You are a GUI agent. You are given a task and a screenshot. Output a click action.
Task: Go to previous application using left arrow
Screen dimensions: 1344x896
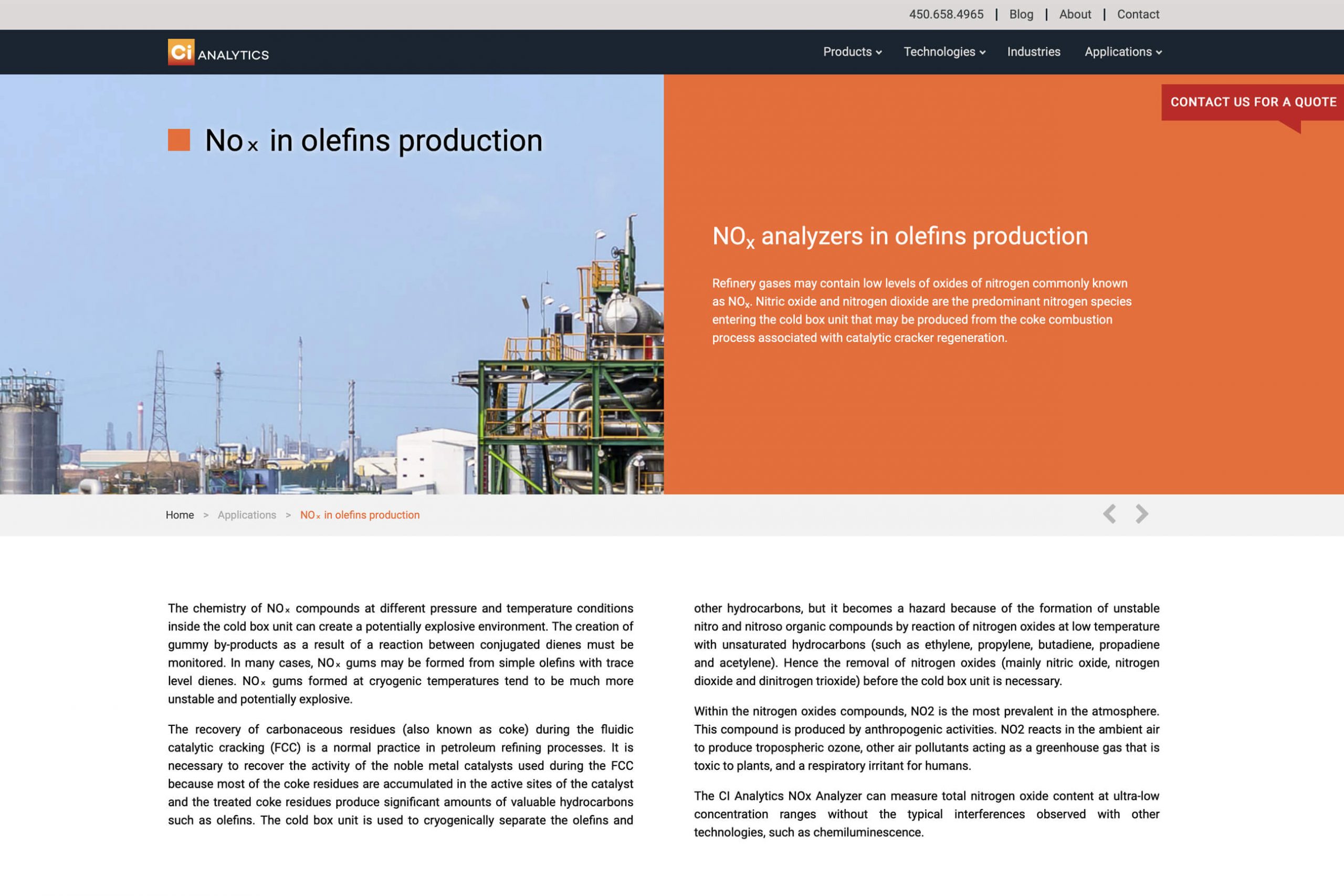pos(1109,514)
